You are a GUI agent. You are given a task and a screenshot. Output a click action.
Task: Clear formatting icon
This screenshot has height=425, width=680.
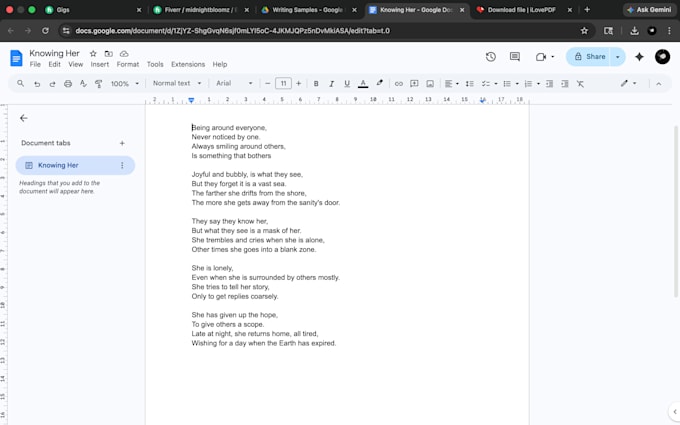pyautogui.click(x=580, y=84)
